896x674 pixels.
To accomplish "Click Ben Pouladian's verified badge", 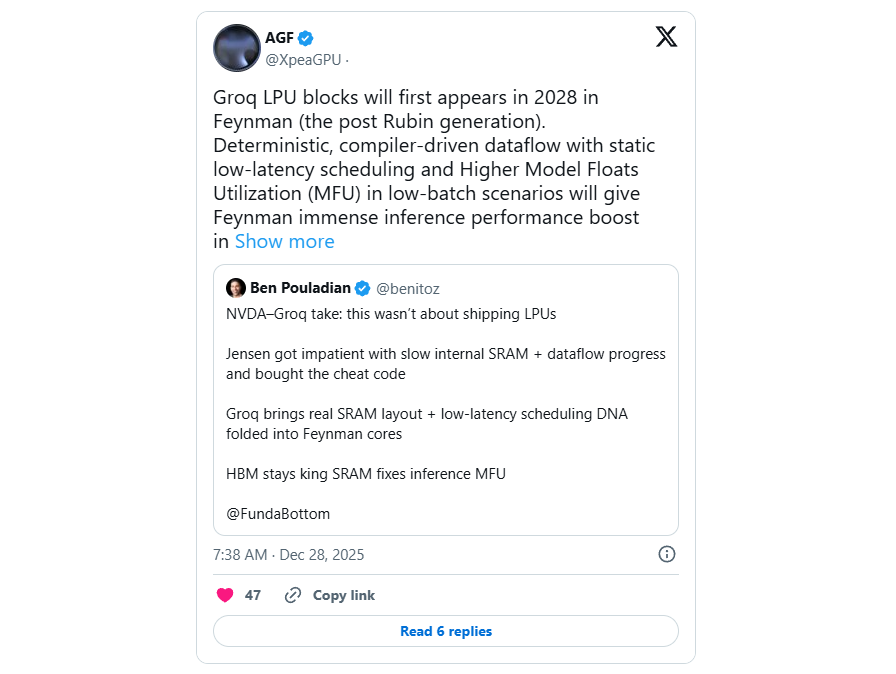I will click(x=363, y=288).
